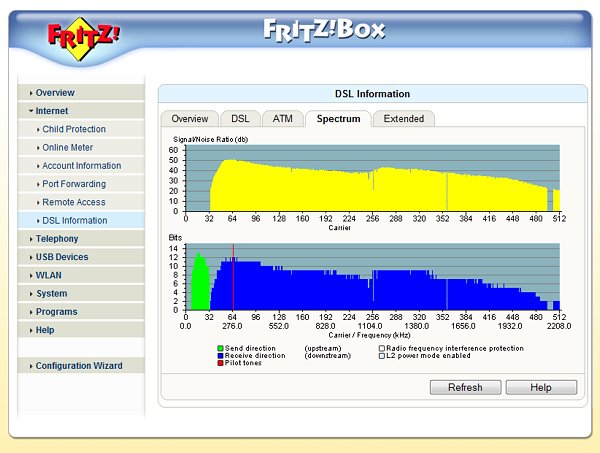
Task: Open the ATM tab
Action: tap(282, 119)
